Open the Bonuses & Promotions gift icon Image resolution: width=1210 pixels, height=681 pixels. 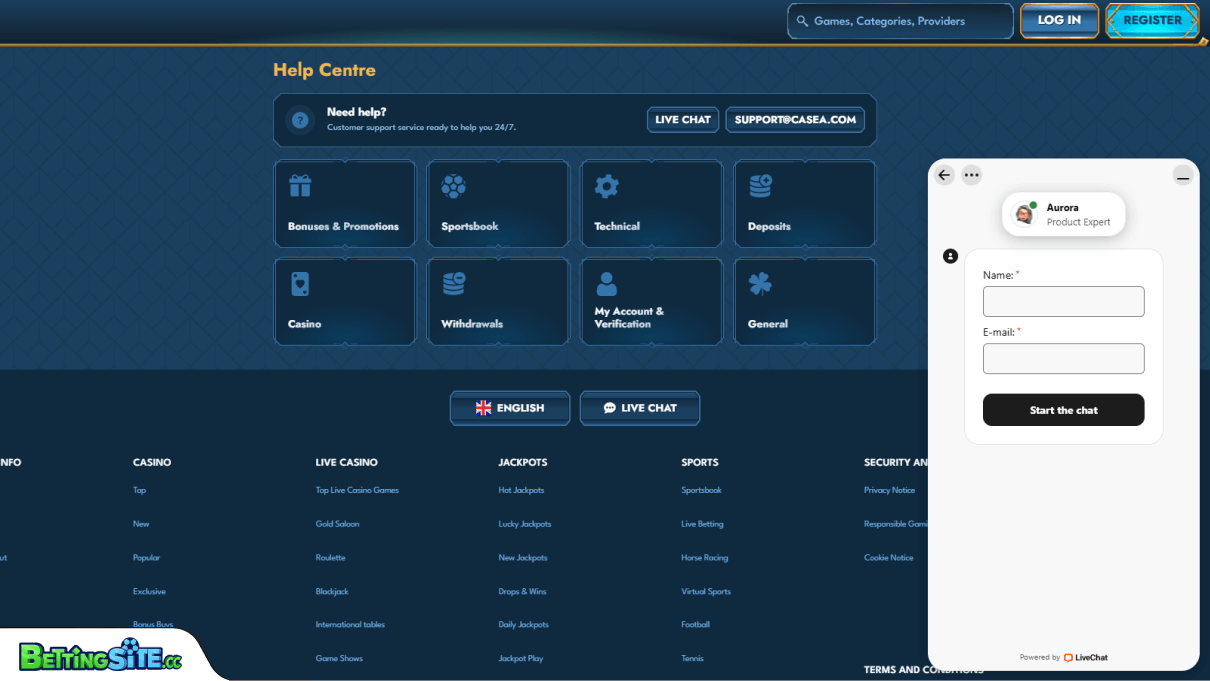[x=300, y=186]
